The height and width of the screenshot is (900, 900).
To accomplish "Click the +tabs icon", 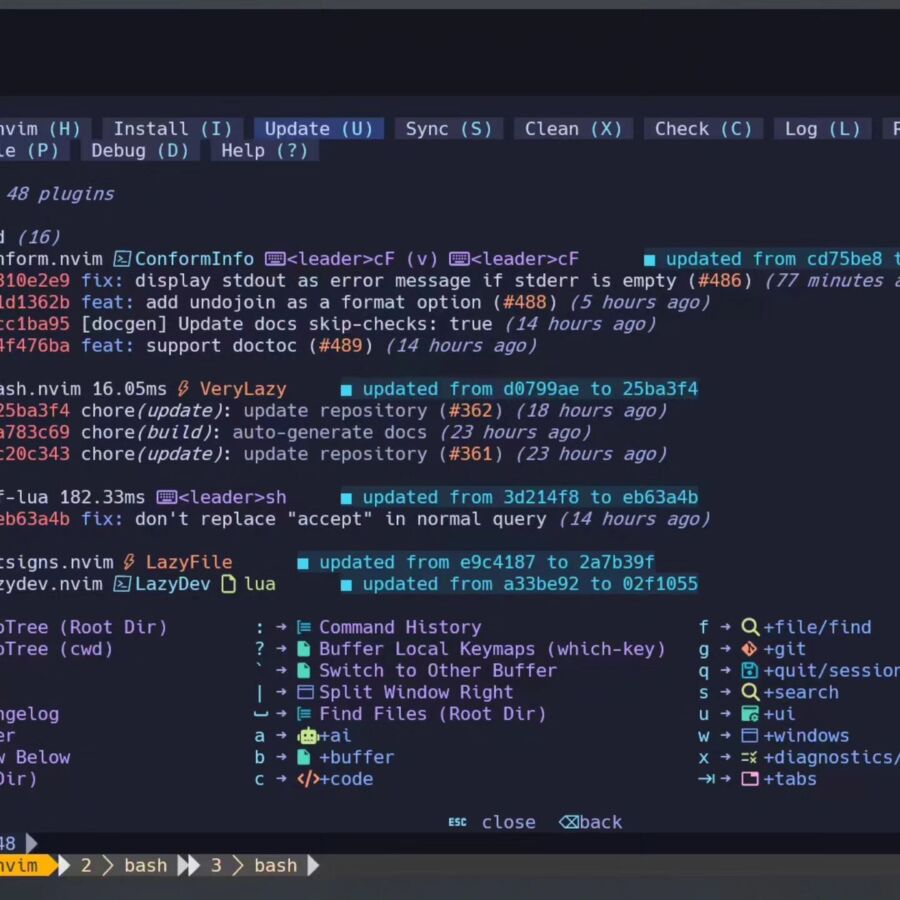I will pyautogui.click(x=750, y=779).
